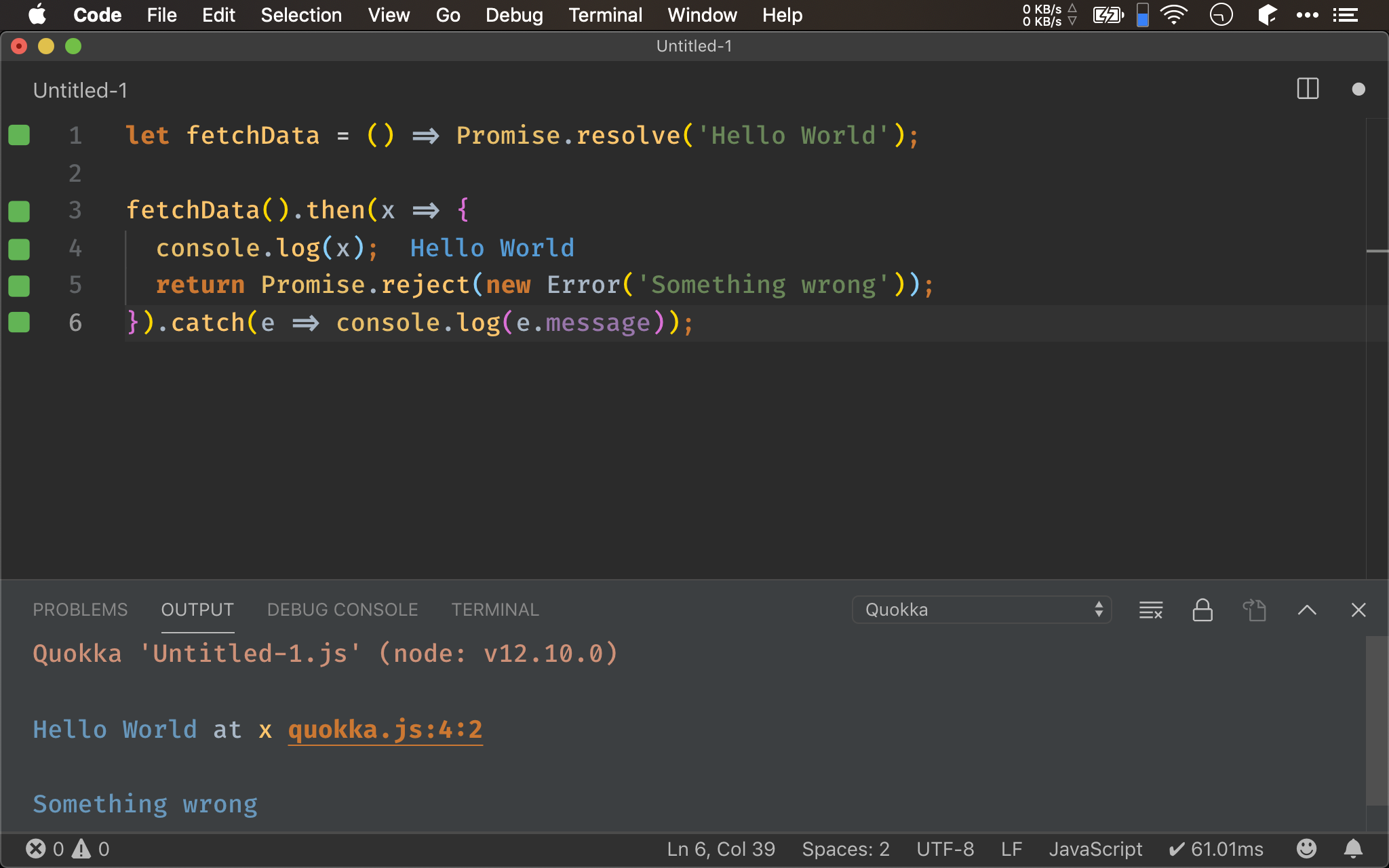Clear the output panel

click(1150, 610)
